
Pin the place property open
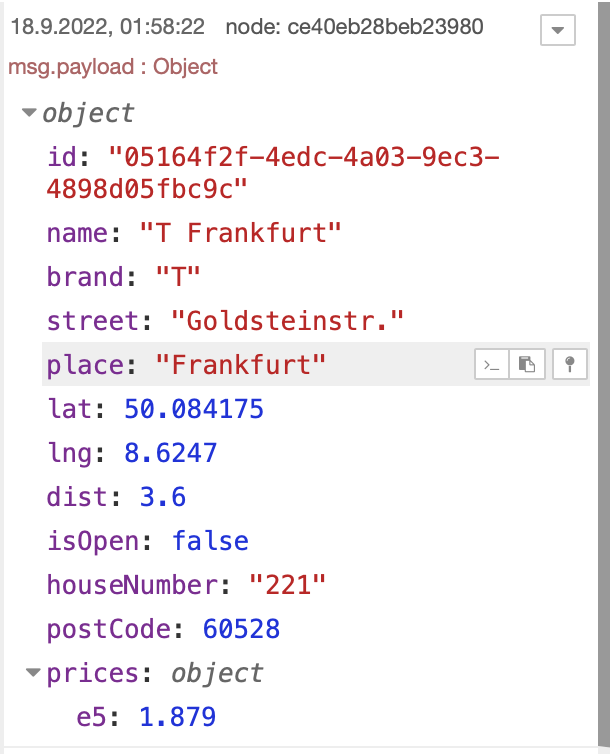pyautogui.click(x=569, y=365)
